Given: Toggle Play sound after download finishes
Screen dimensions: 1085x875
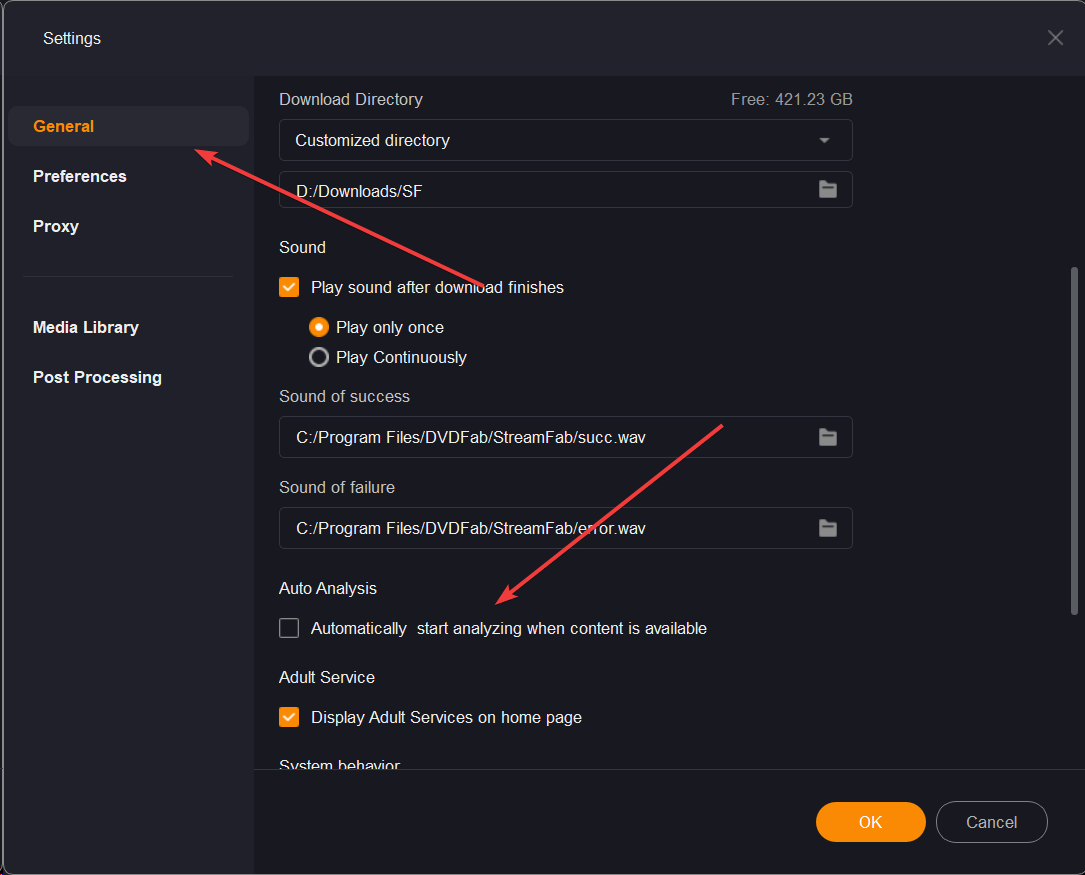Looking at the screenshot, I should click(x=289, y=287).
